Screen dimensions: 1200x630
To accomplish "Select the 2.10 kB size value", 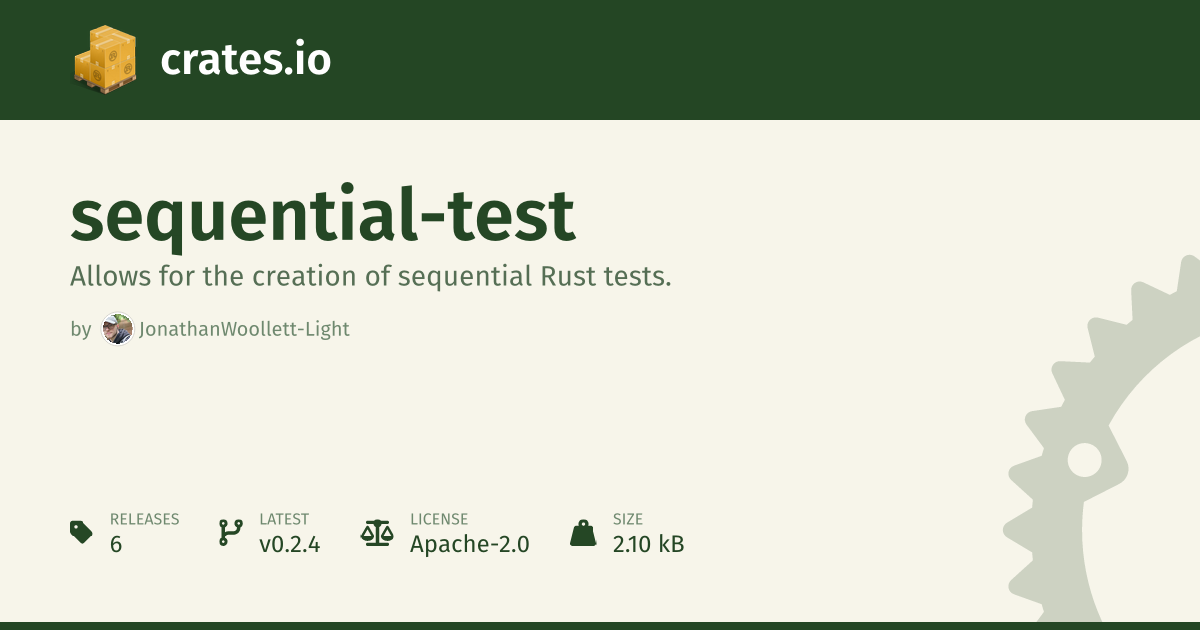I will coord(648,544).
